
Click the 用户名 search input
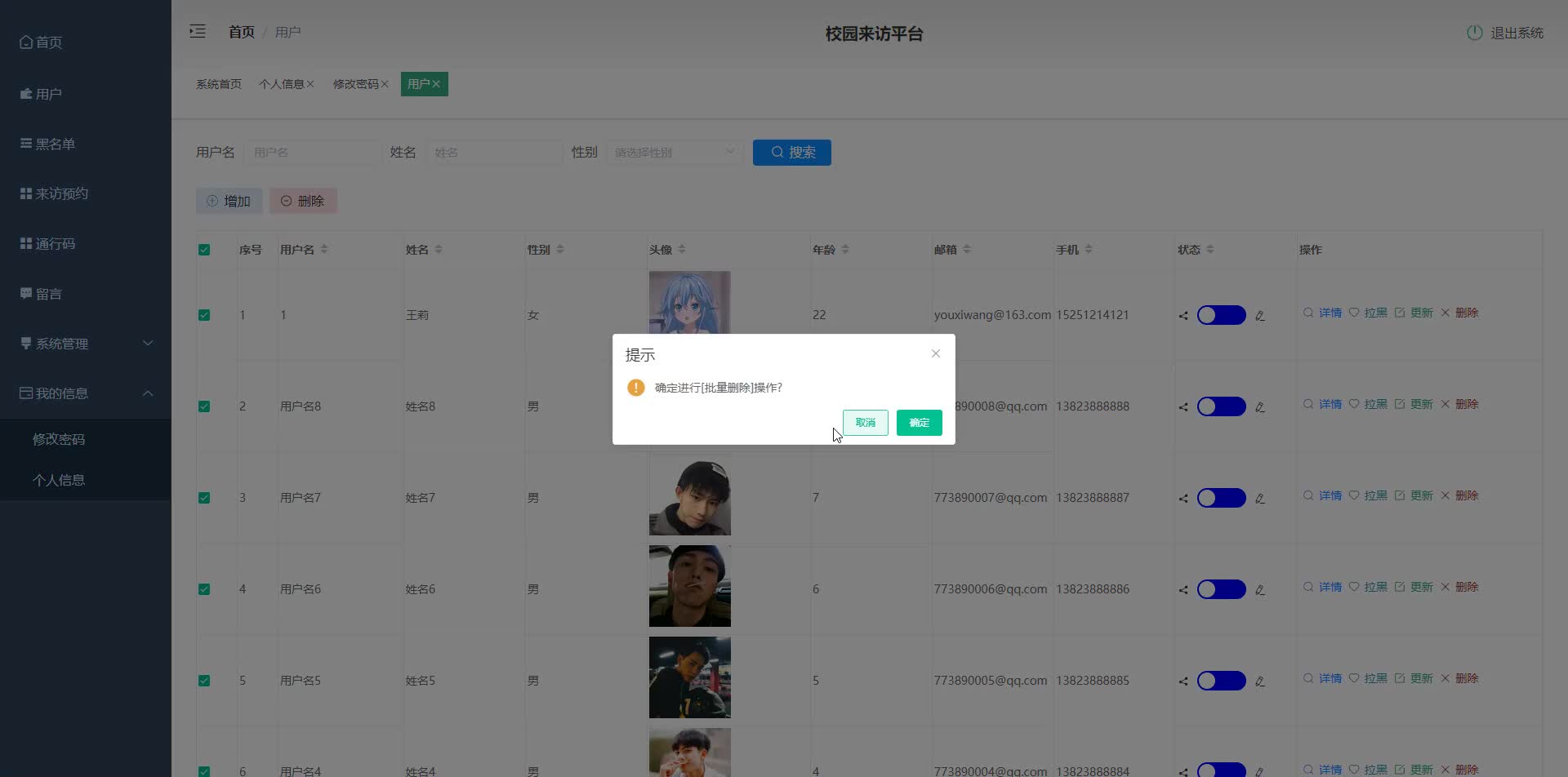313,153
